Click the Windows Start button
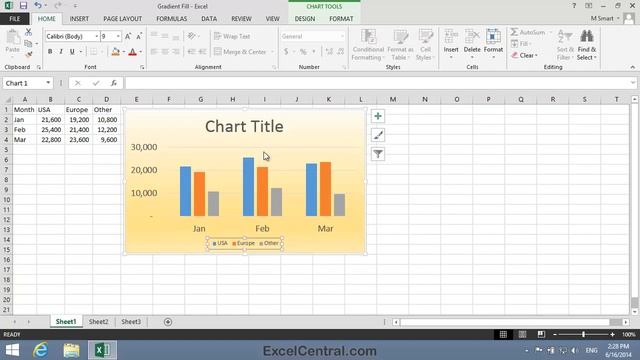640x360 pixels. point(12,350)
